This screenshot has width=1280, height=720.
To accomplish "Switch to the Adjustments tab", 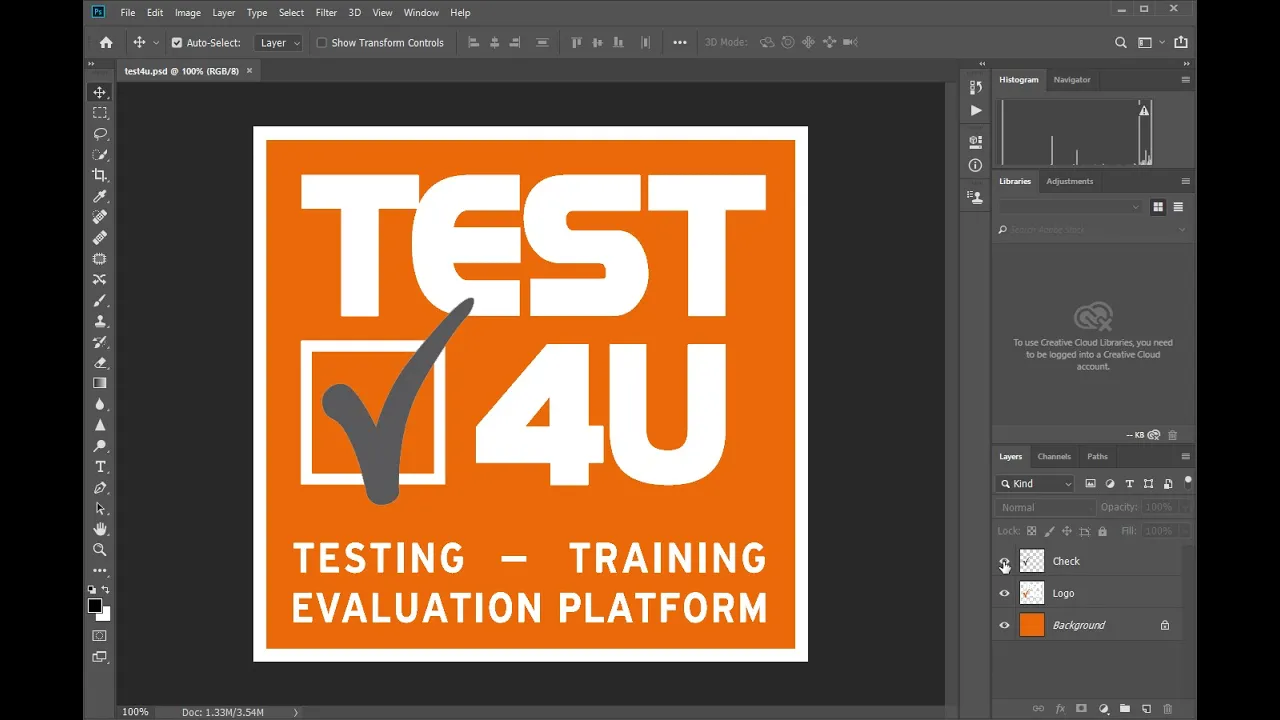I will tap(1070, 181).
